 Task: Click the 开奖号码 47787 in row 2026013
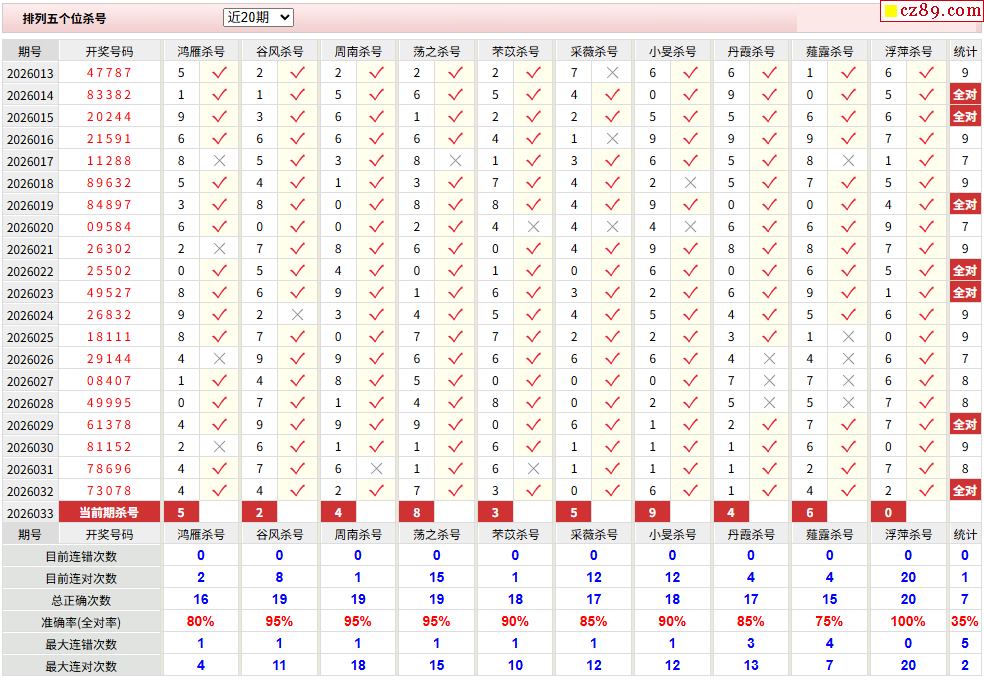109,73
